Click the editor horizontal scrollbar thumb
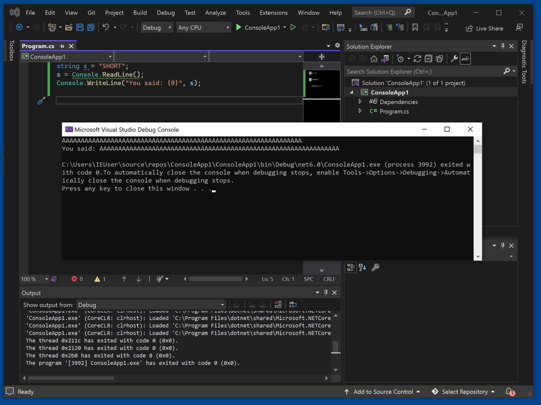This screenshot has width=541, height=405. [x=215, y=279]
